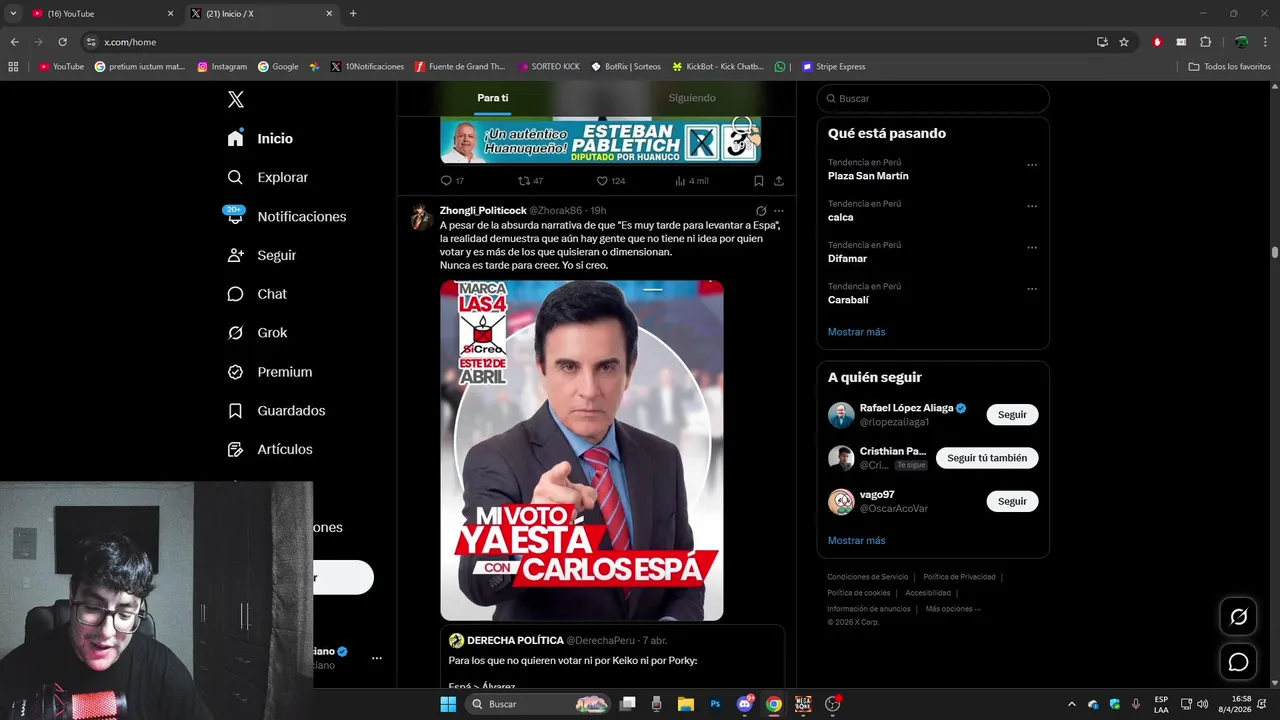1280x720 pixels.
Task: Open Zhongli_Politicock profile avatar
Action: coord(421,217)
